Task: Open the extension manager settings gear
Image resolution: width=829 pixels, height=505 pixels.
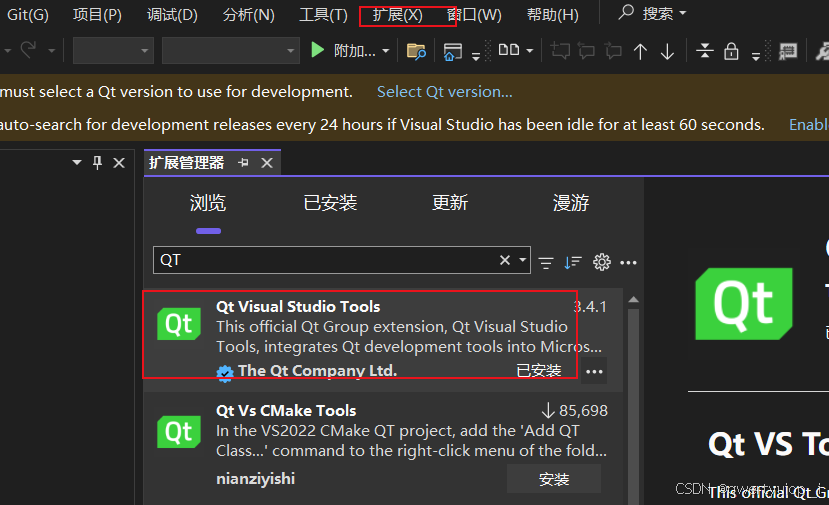Action: 602,262
